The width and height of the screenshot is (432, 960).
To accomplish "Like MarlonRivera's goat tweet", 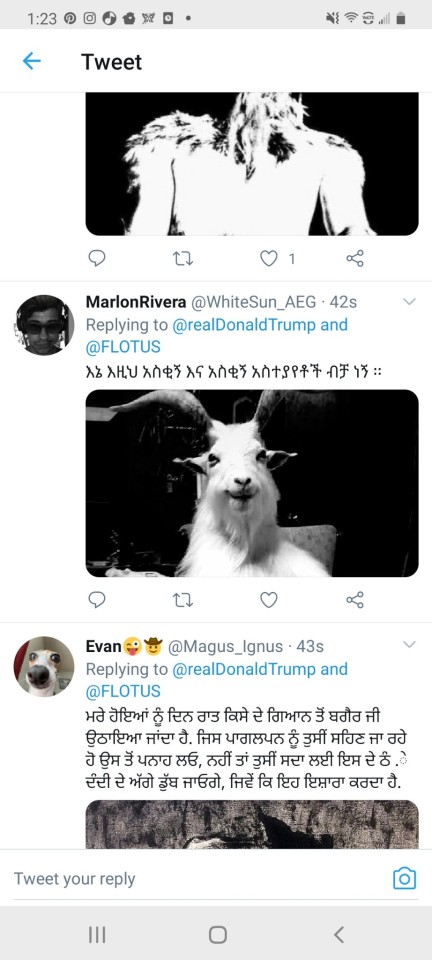I will pos(269,599).
